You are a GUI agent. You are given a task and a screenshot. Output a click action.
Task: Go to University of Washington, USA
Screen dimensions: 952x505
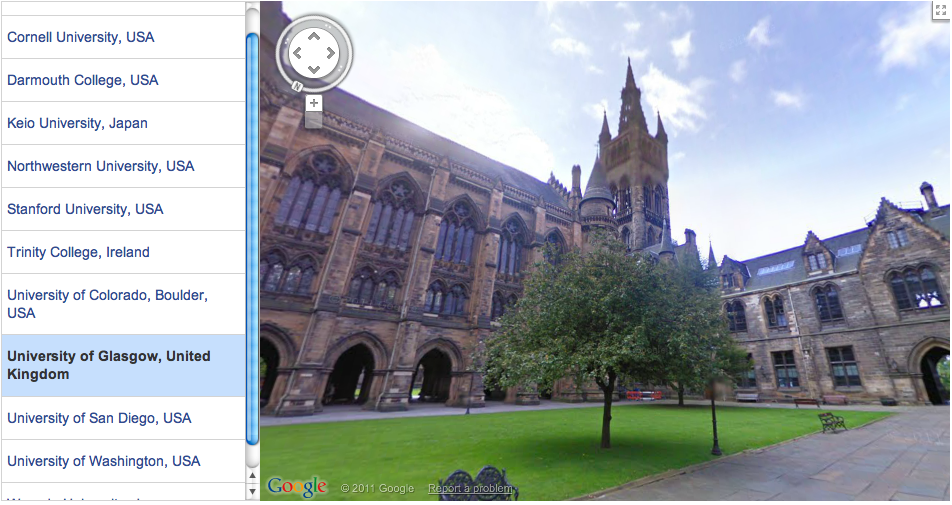click(x=103, y=461)
